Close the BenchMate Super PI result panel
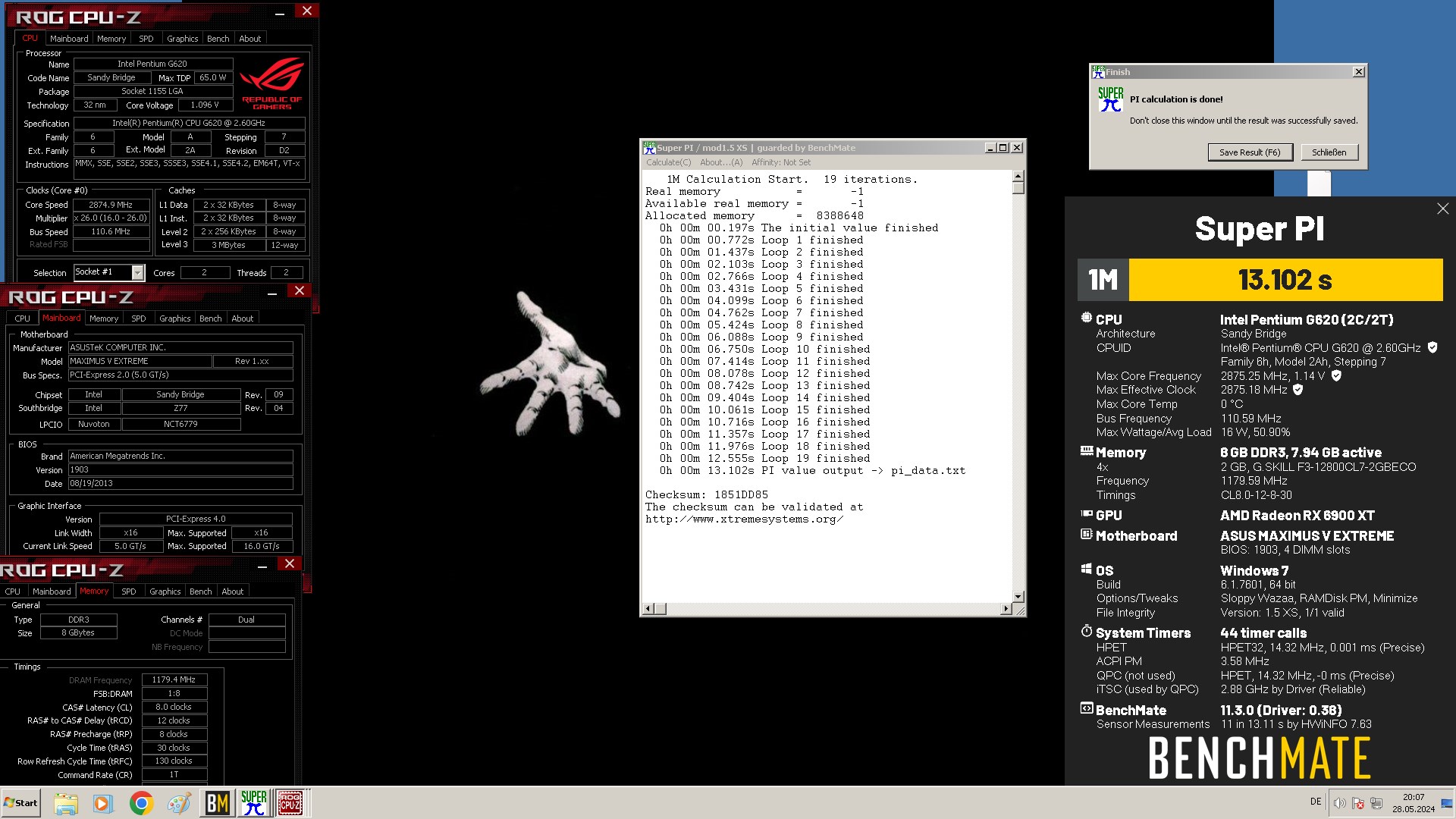1456x819 pixels. pyautogui.click(x=1442, y=209)
